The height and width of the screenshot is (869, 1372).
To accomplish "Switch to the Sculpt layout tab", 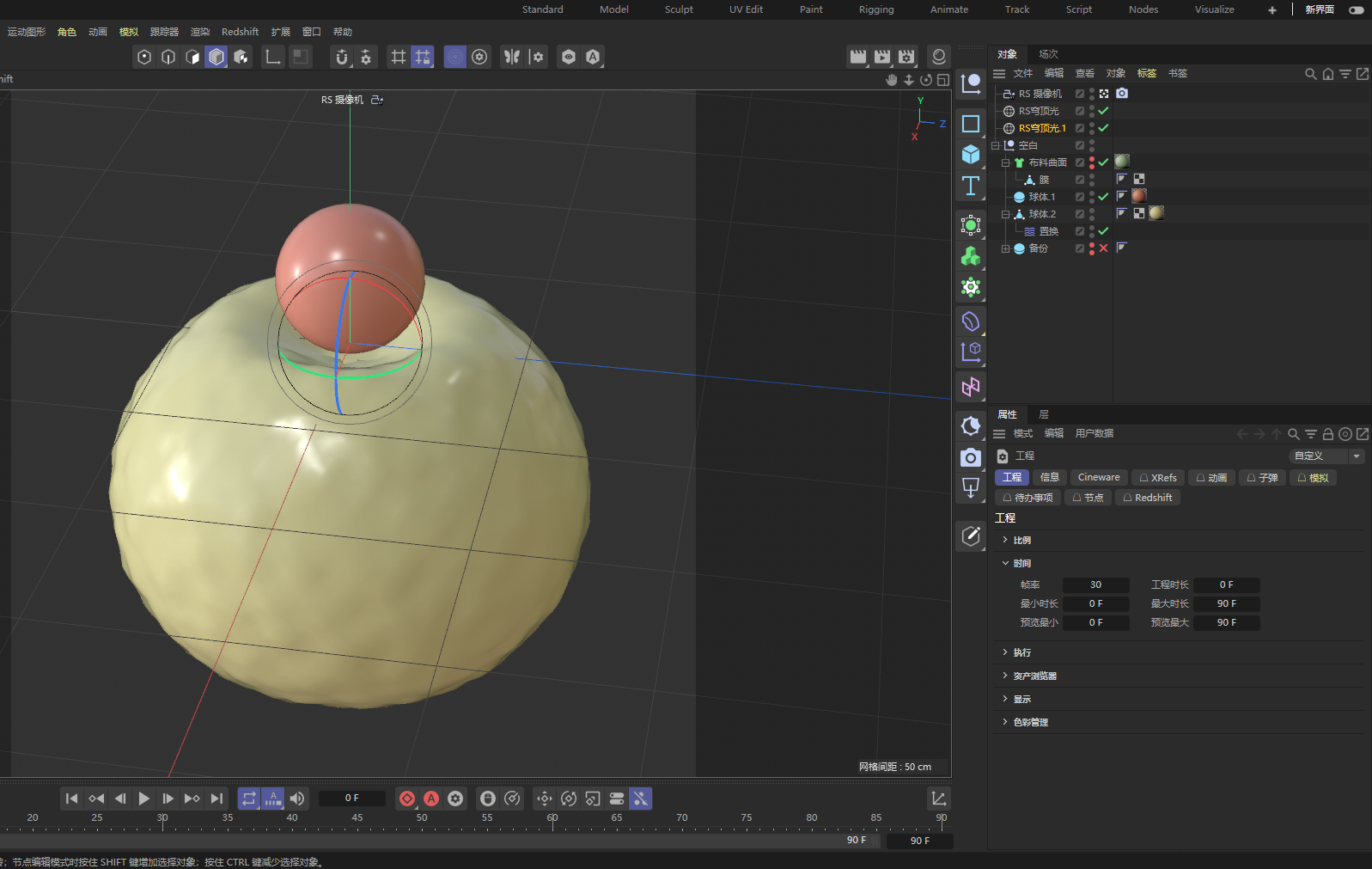I will tap(679, 9).
